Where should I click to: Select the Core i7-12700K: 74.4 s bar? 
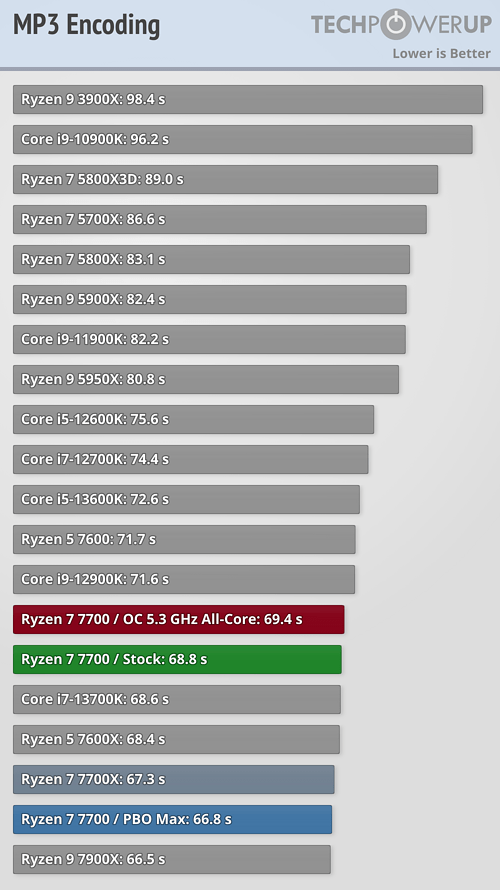pyautogui.click(x=191, y=459)
